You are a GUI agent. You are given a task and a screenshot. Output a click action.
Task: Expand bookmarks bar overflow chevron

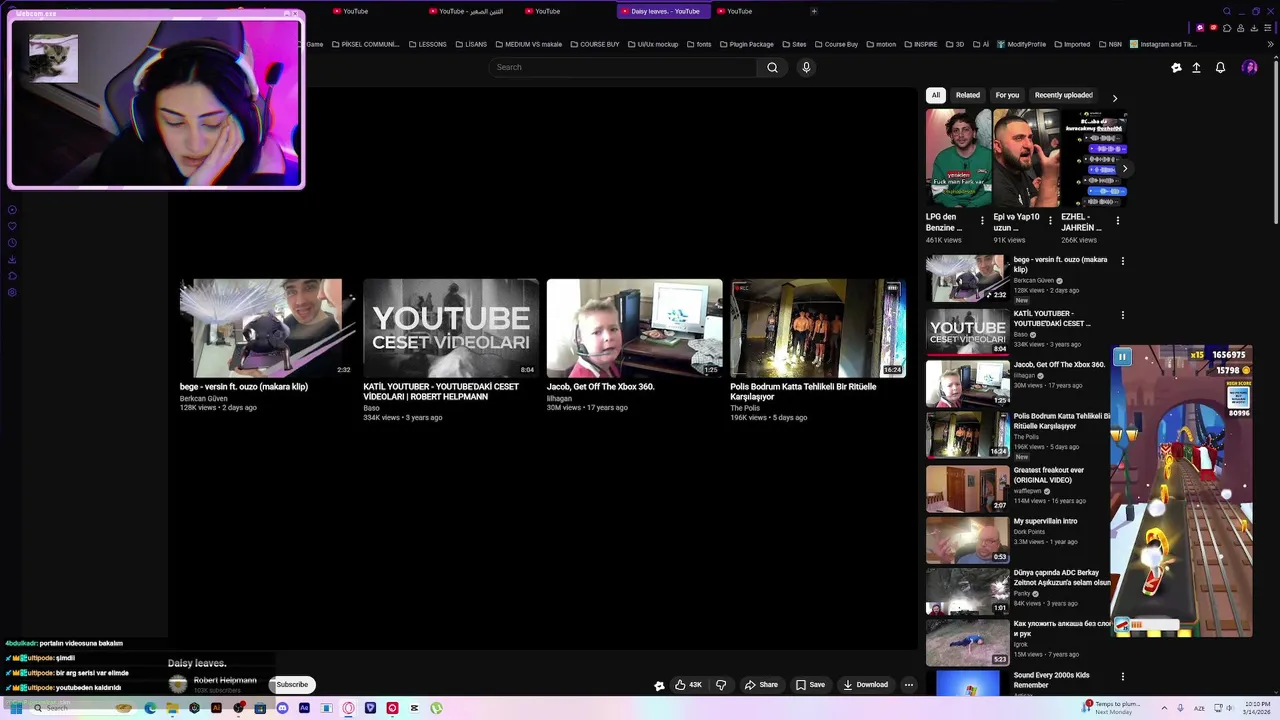1270,44
